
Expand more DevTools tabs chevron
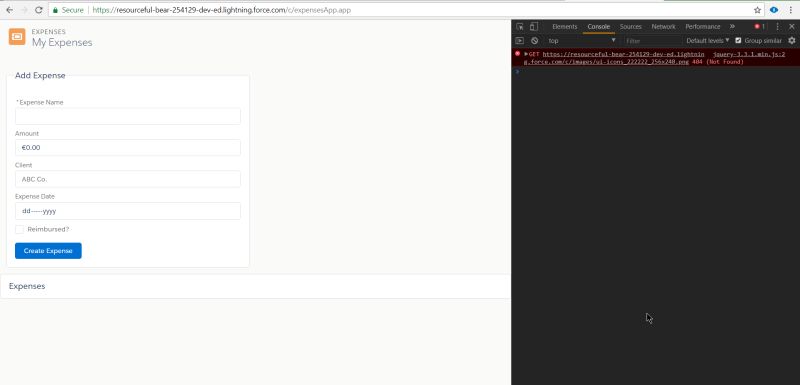[x=732, y=27]
